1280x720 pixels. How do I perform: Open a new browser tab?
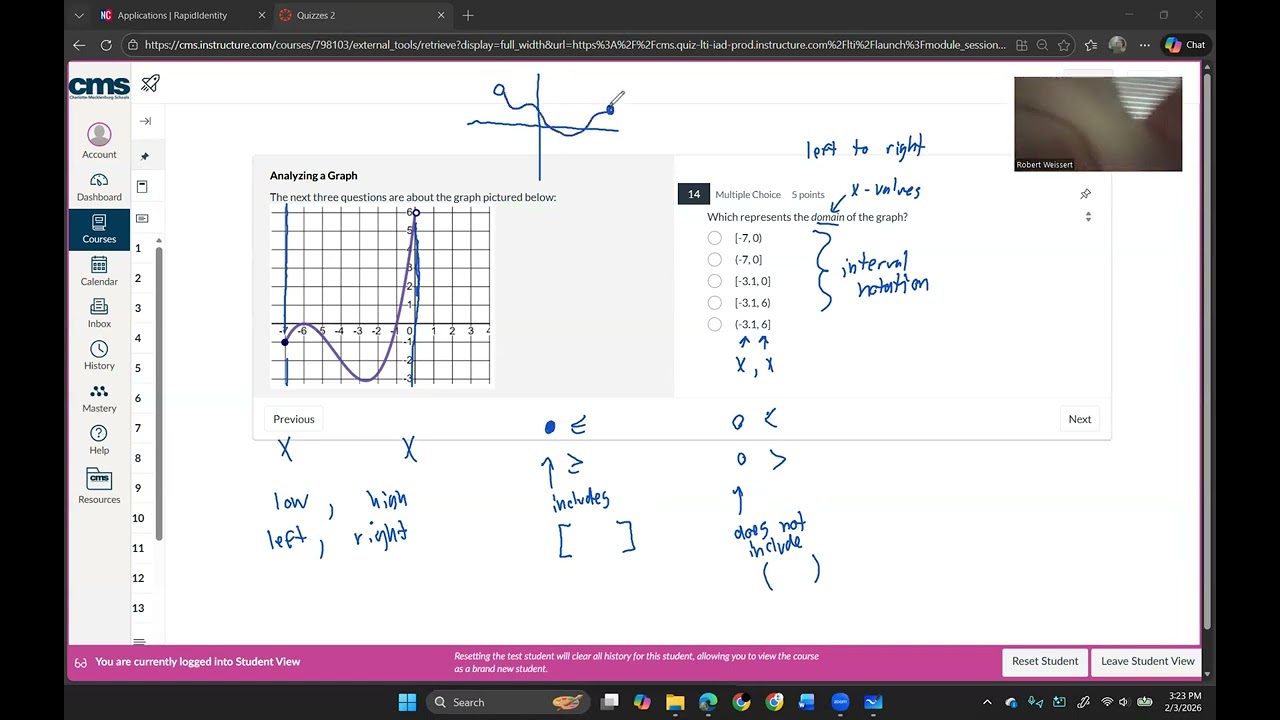(468, 15)
